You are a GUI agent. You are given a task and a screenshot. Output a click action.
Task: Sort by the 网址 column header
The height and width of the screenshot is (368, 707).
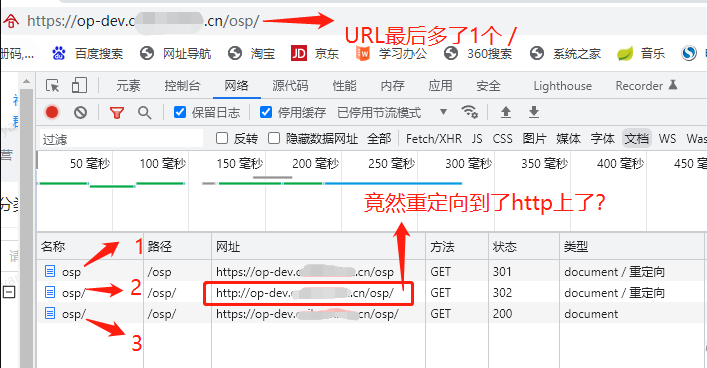(x=318, y=246)
